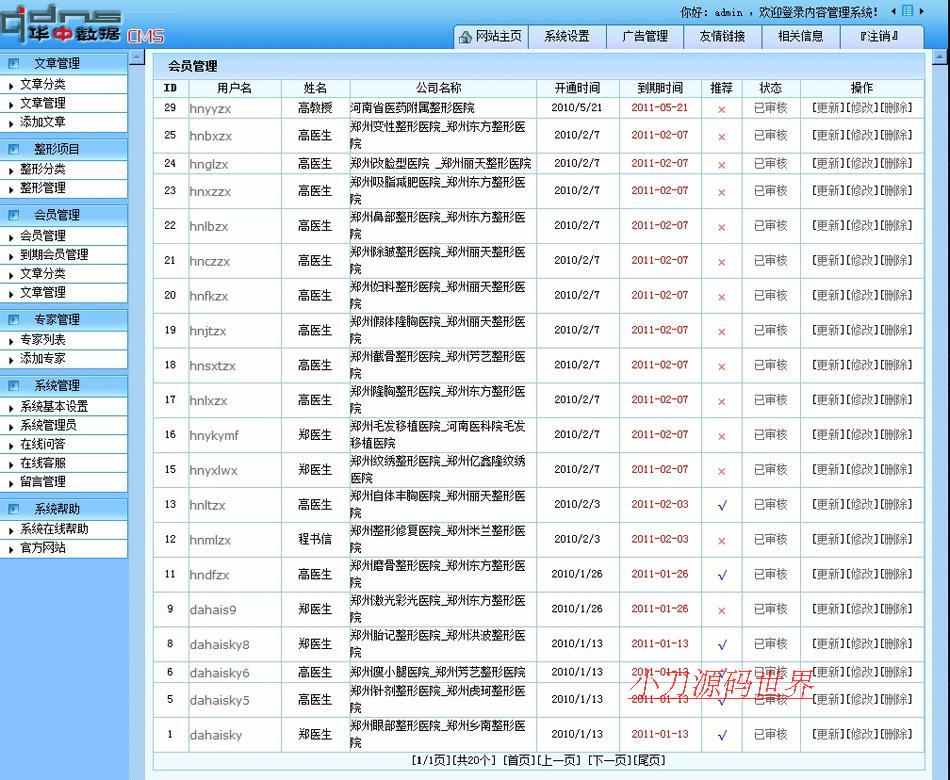950x780 pixels.
Task: Click the 到期时间 column header
Action: pyautogui.click(x=660, y=88)
